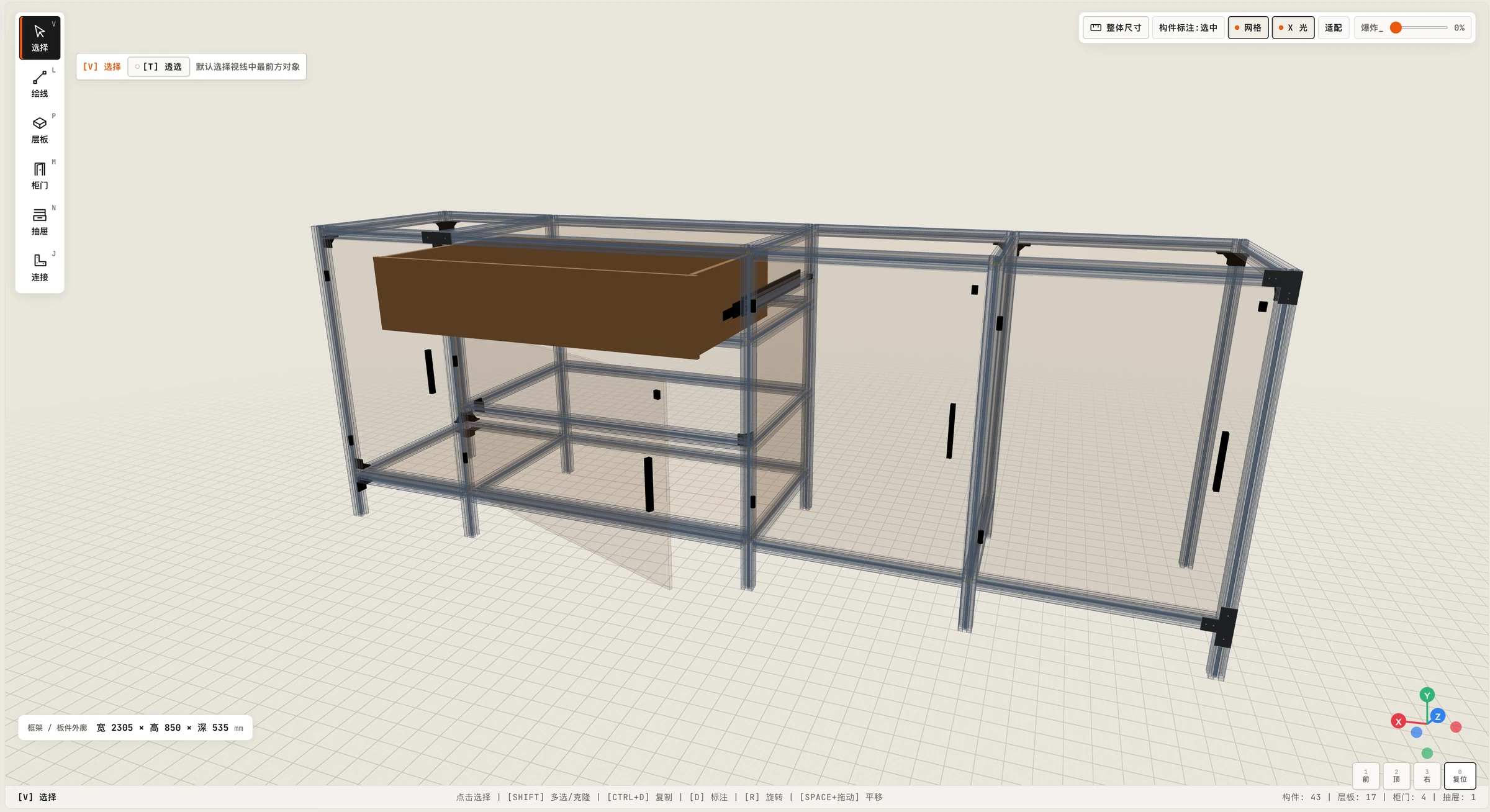Click the 层板: 17 count in status bar

pyautogui.click(x=1357, y=797)
